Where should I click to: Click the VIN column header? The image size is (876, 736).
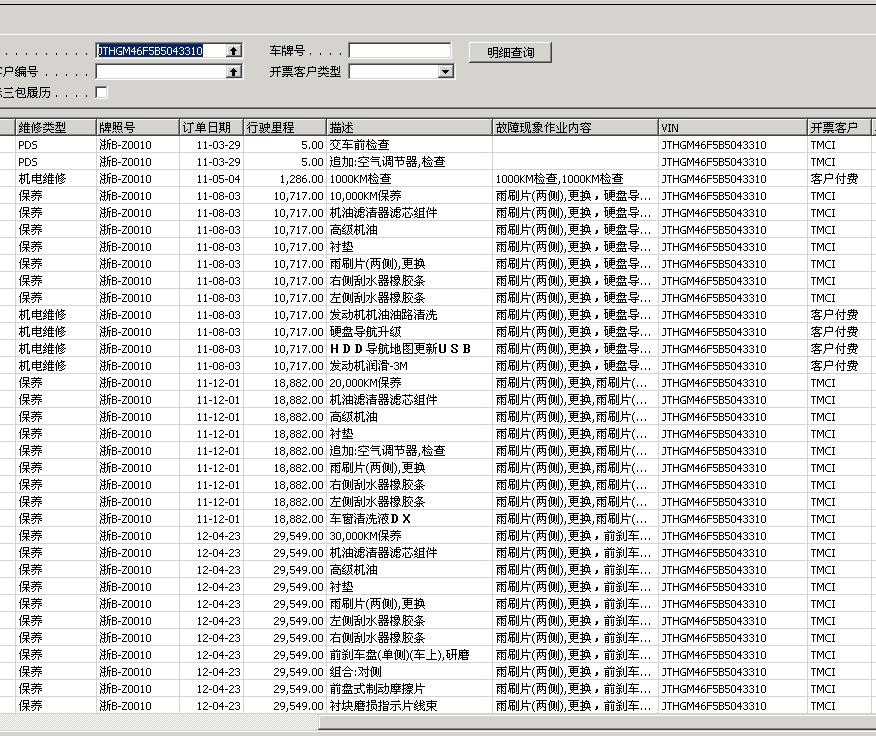(x=732, y=127)
